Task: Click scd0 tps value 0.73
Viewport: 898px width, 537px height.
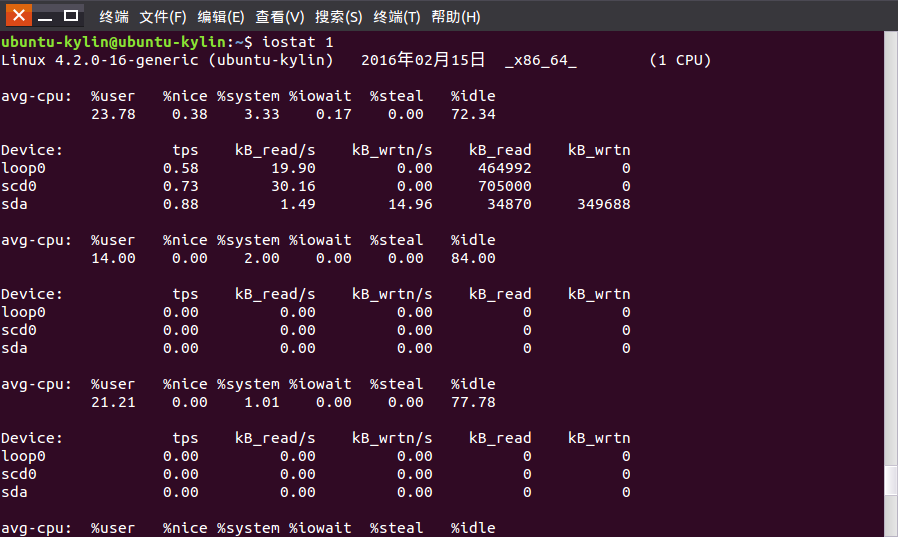Action: 180,186
